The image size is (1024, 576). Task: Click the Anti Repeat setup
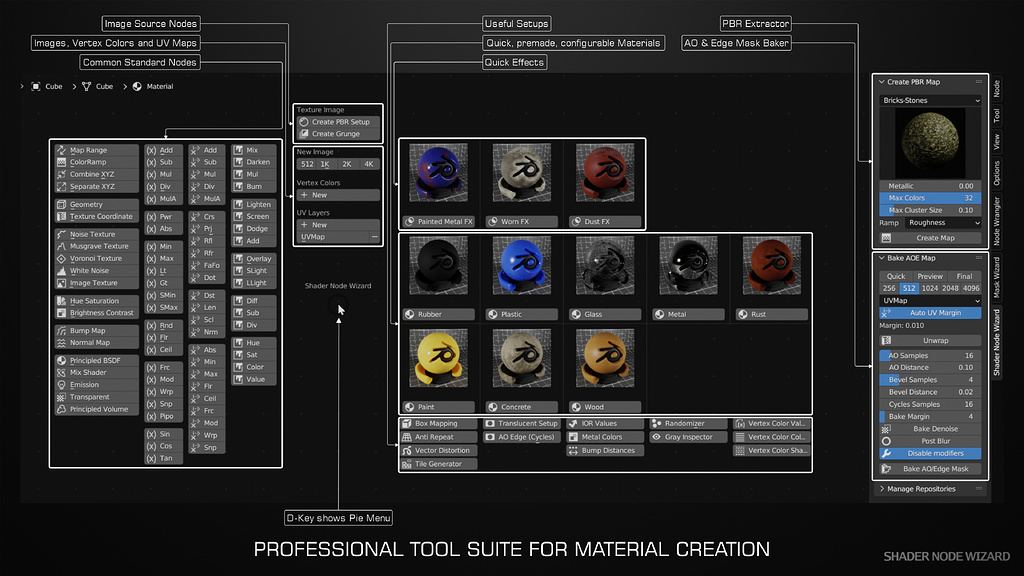point(439,437)
